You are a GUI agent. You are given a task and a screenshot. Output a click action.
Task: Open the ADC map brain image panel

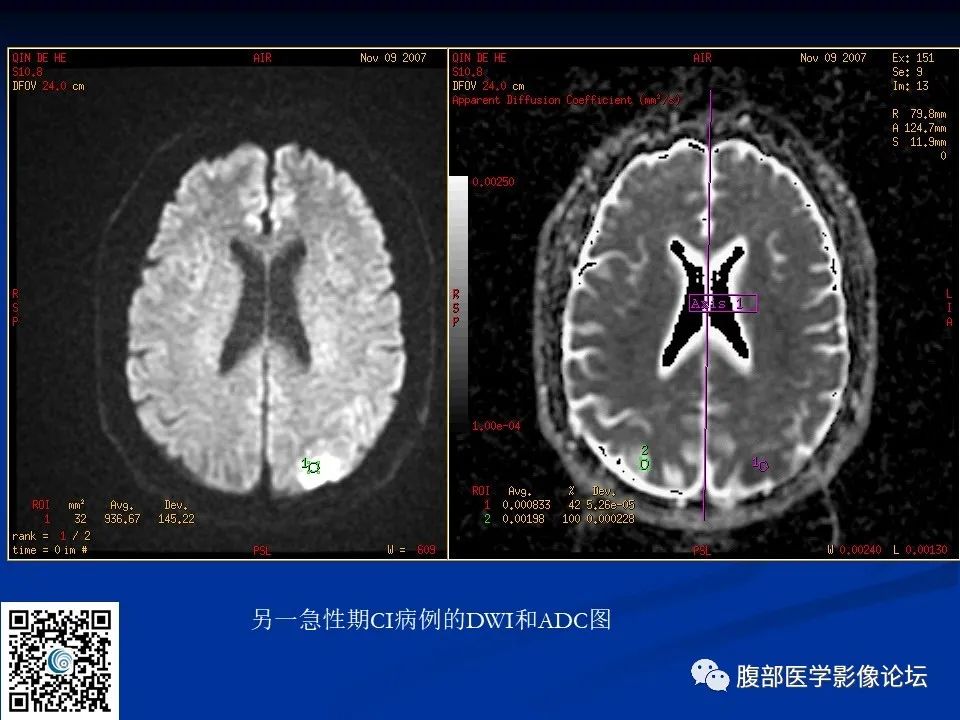(703, 304)
